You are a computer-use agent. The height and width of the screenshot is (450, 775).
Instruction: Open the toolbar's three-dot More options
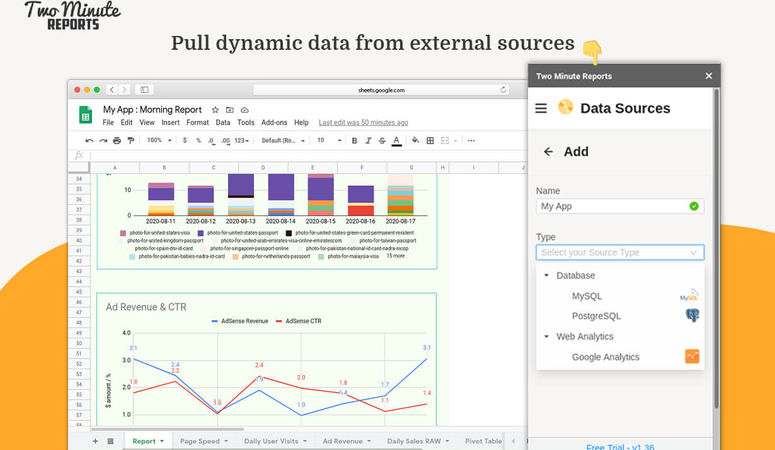471,141
